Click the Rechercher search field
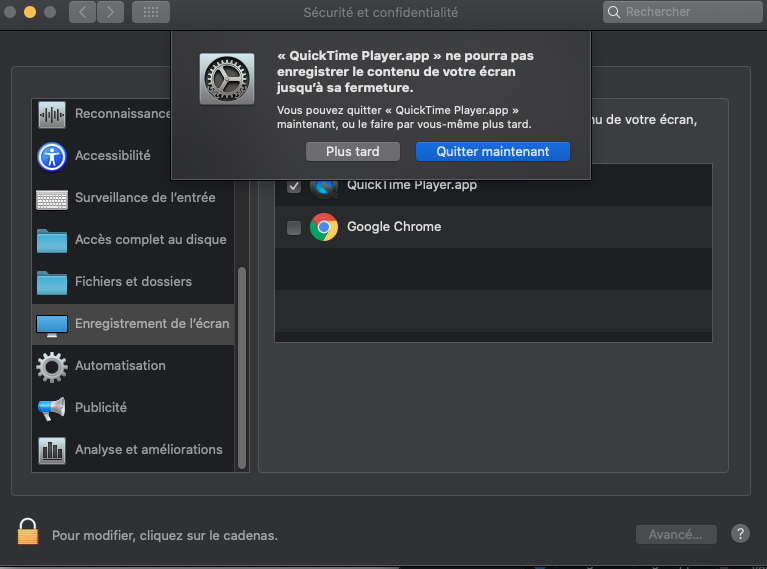Image resolution: width=767 pixels, height=569 pixels. click(682, 12)
